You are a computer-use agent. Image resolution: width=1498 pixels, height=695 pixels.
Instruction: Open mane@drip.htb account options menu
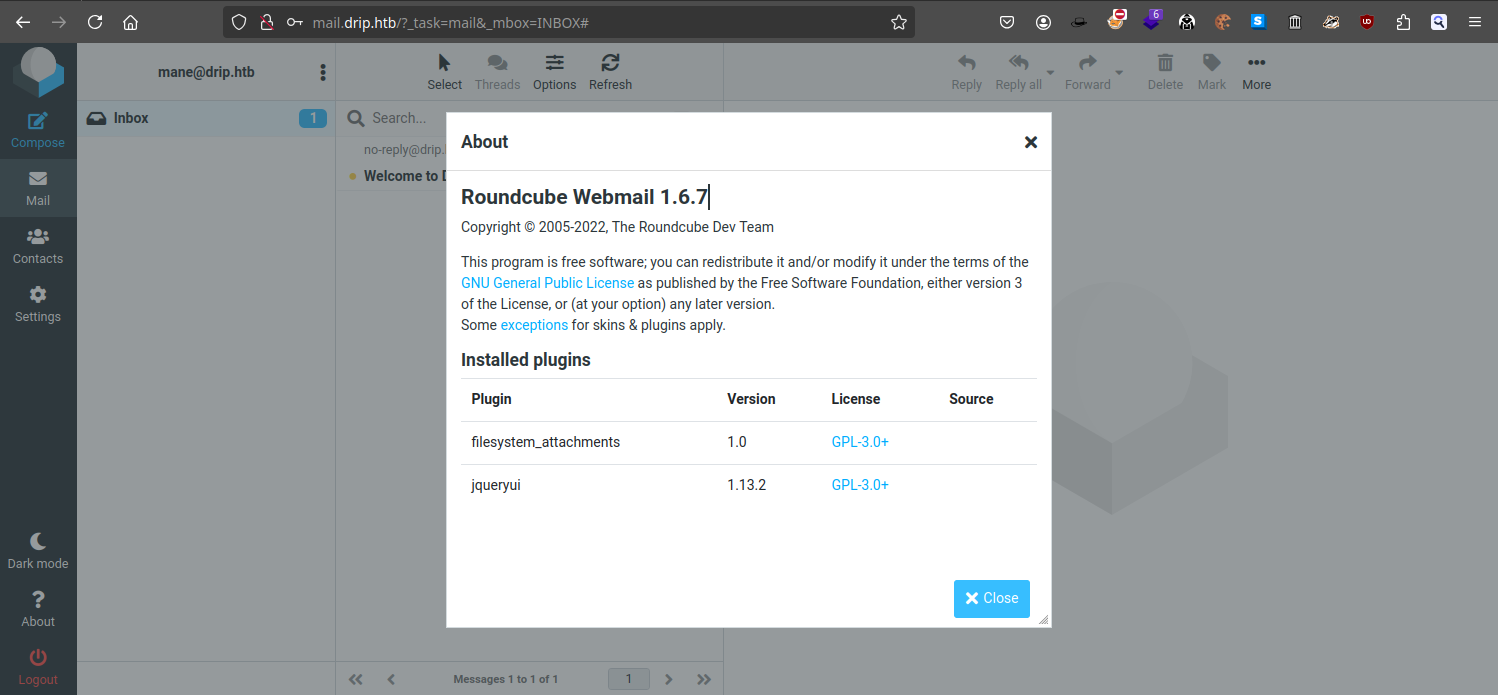pos(322,72)
